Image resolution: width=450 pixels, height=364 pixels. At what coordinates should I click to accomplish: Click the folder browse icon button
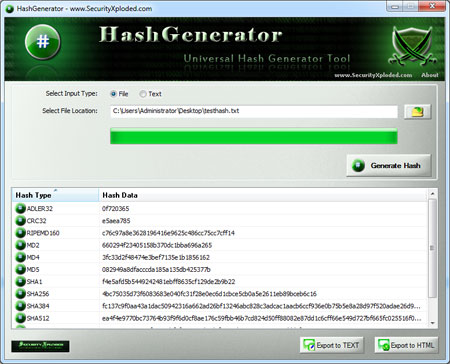pos(417,112)
